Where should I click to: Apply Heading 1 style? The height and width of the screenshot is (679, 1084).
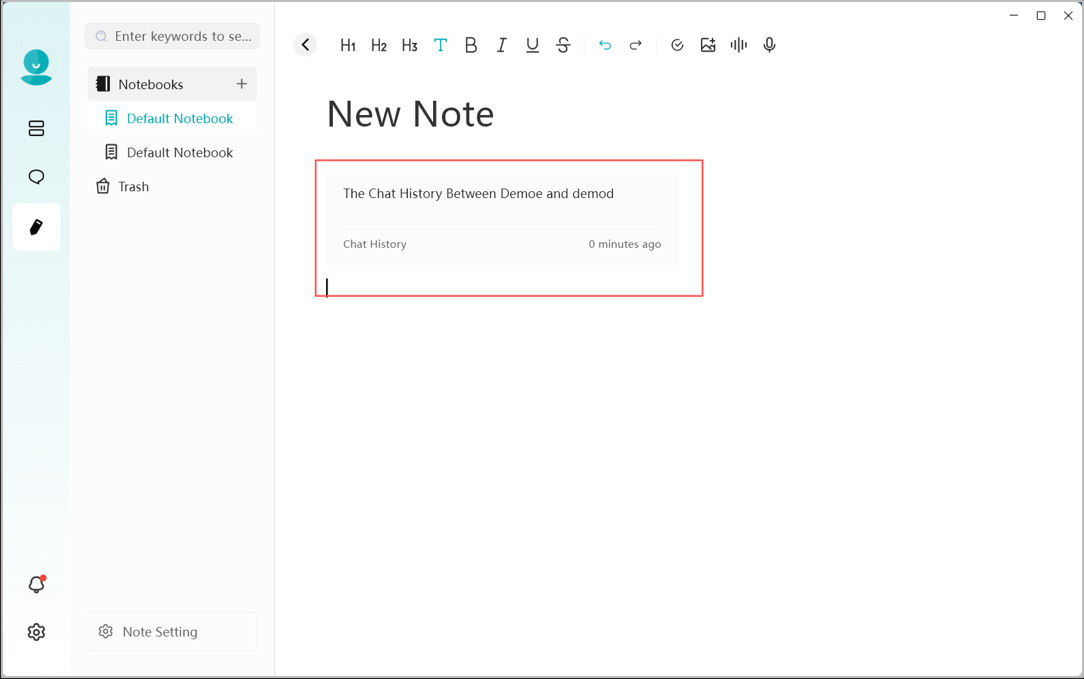pos(348,46)
